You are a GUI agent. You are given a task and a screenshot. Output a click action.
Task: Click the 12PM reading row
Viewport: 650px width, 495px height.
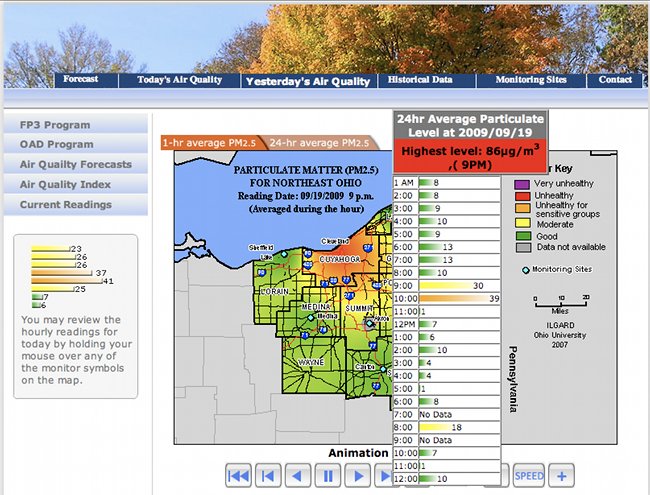(x=447, y=324)
